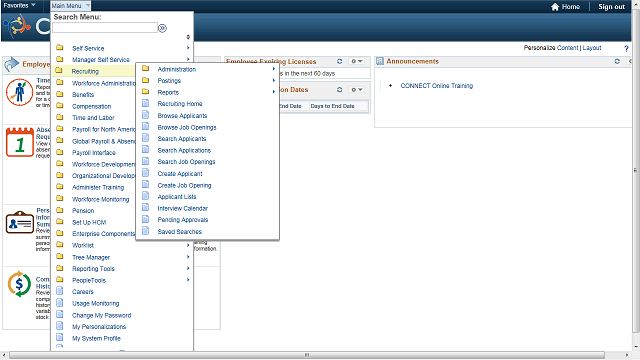
Task: Click Personalize Content link
Action: 551,48
